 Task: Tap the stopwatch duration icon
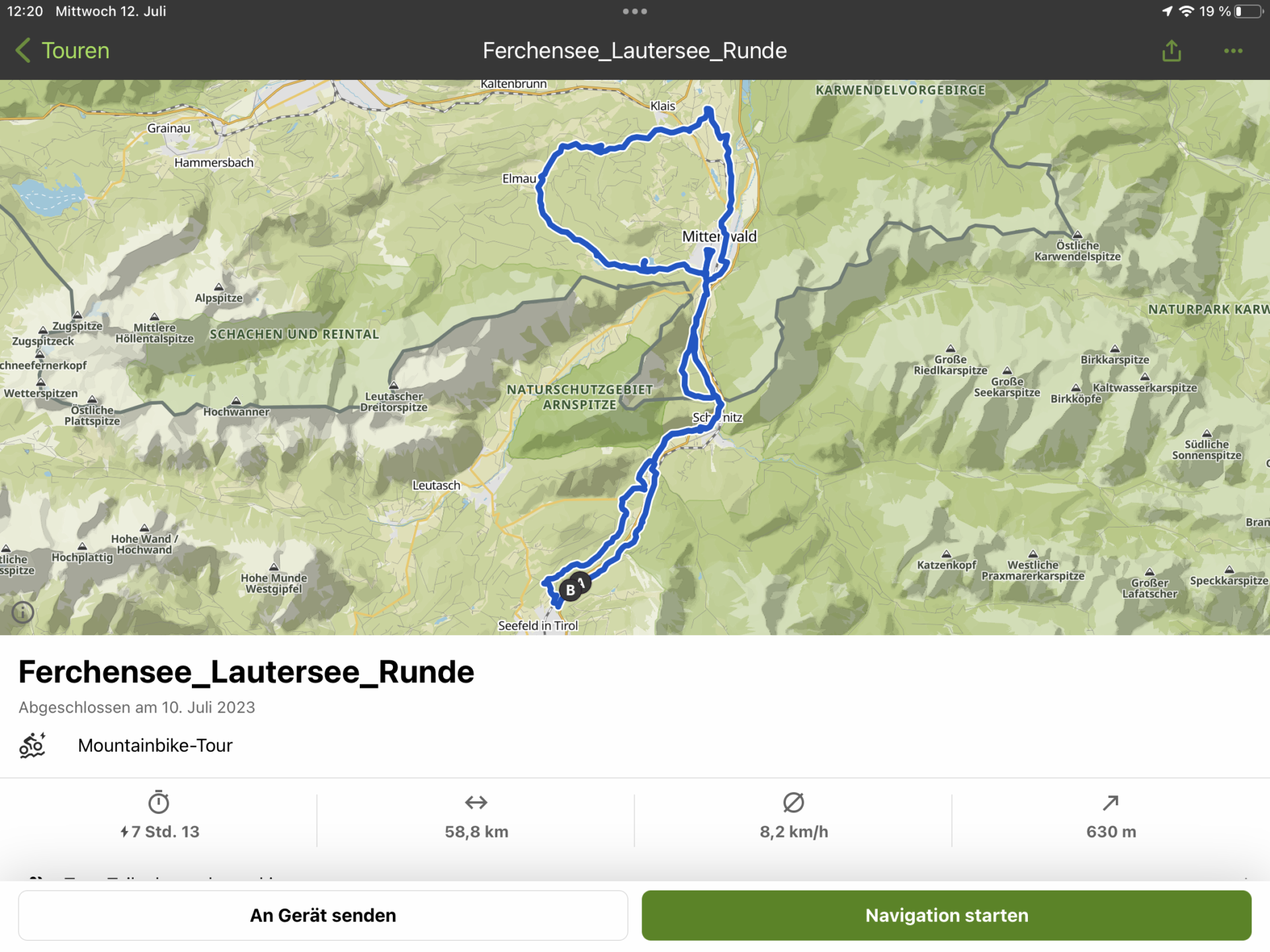point(159,802)
